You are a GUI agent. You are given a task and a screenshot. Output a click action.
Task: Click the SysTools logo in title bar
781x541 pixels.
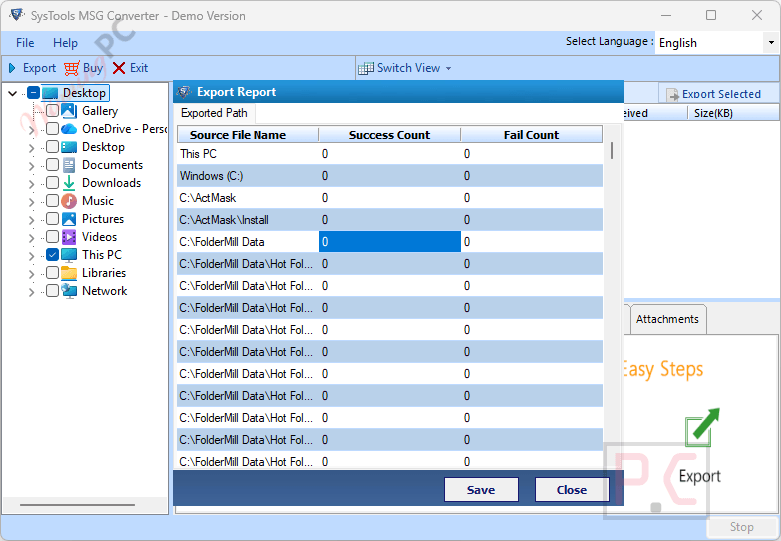pyautogui.click(x=16, y=15)
